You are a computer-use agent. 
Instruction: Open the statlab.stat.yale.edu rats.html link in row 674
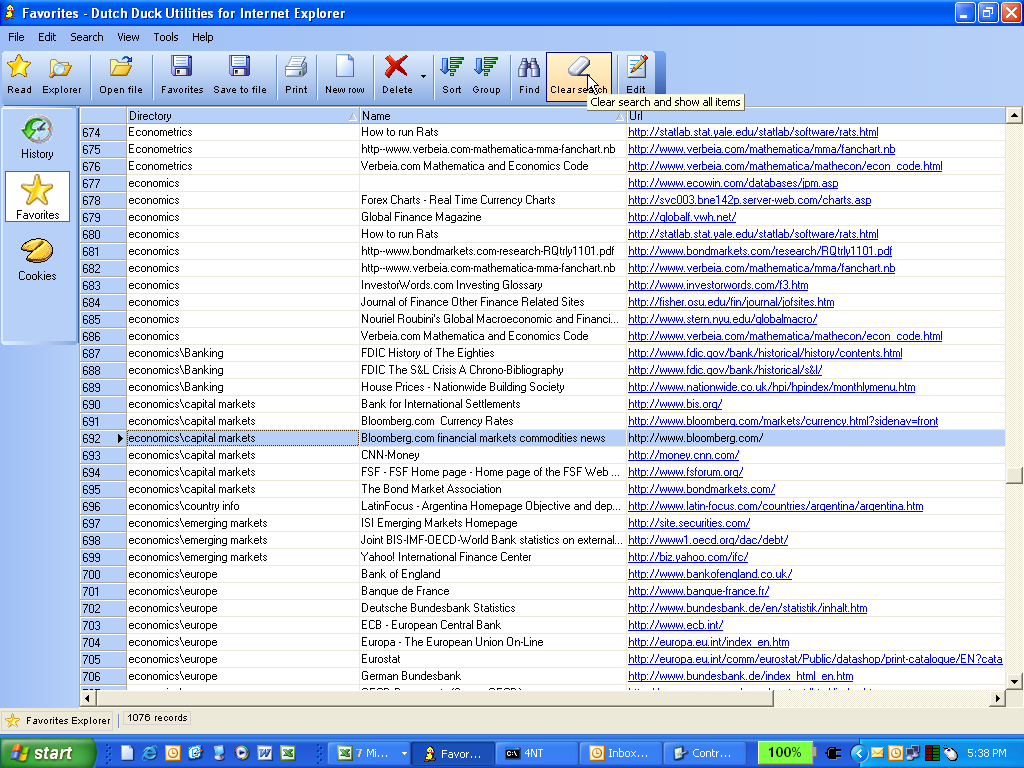[753, 132]
